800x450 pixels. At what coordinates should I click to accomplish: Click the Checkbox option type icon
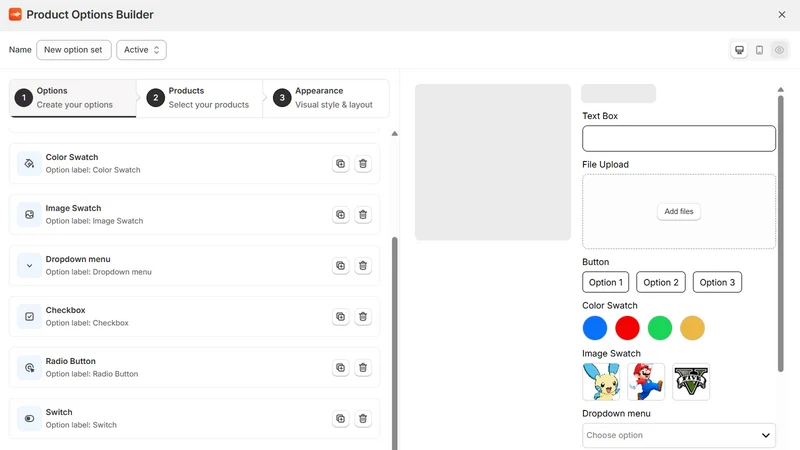[x=29, y=317]
